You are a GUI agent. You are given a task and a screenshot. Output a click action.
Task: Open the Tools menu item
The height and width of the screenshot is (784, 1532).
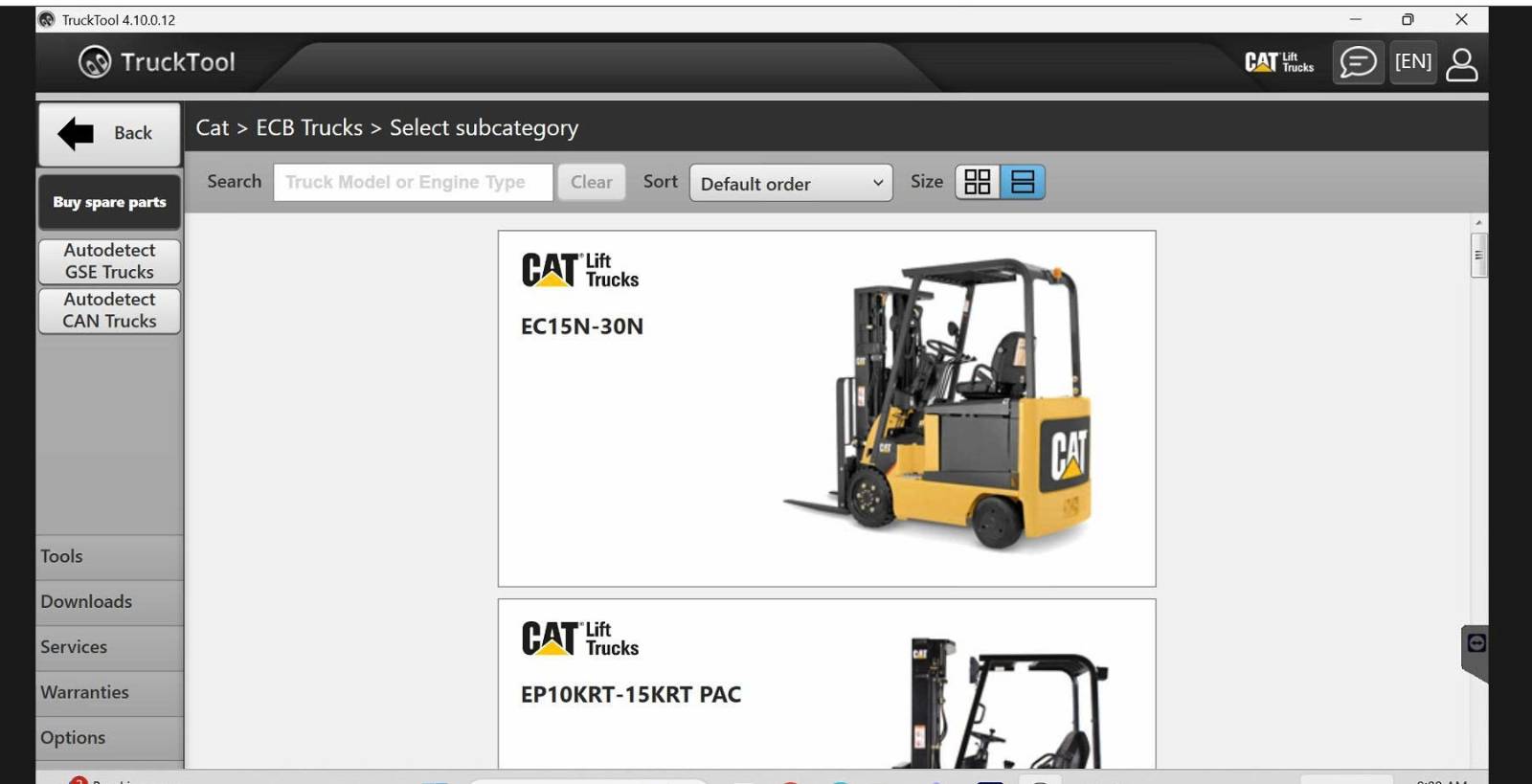click(x=109, y=557)
